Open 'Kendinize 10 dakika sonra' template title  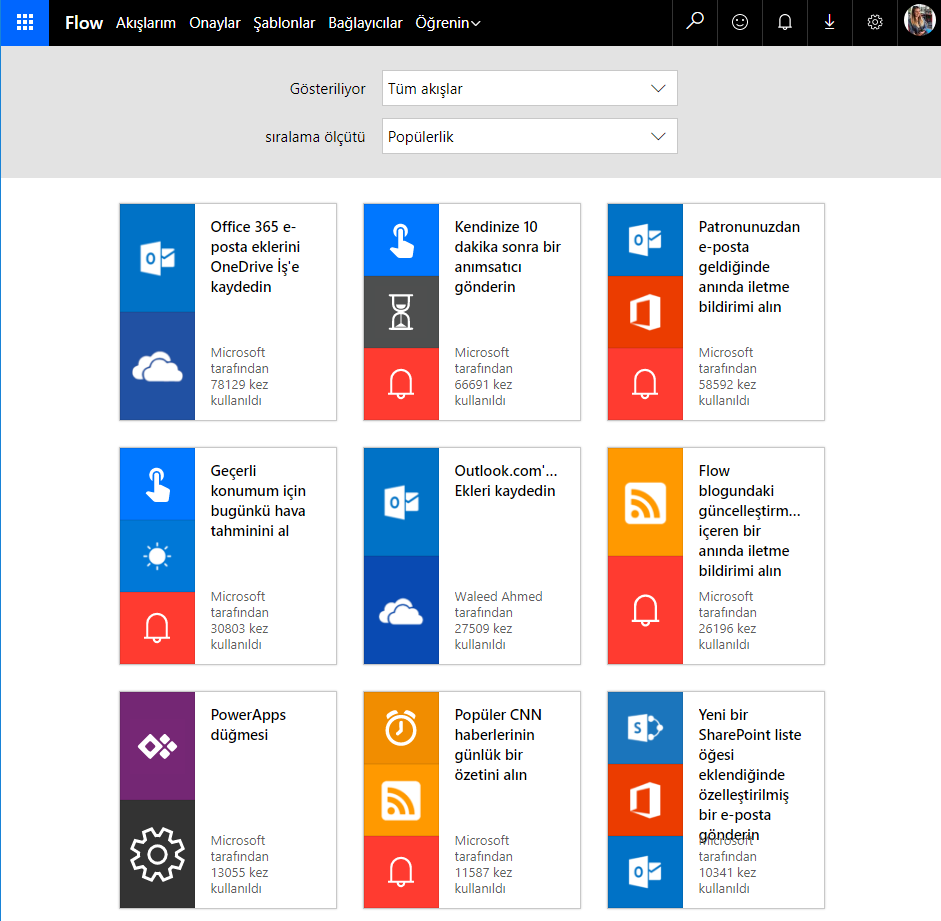pyautogui.click(x=508, y=257)
